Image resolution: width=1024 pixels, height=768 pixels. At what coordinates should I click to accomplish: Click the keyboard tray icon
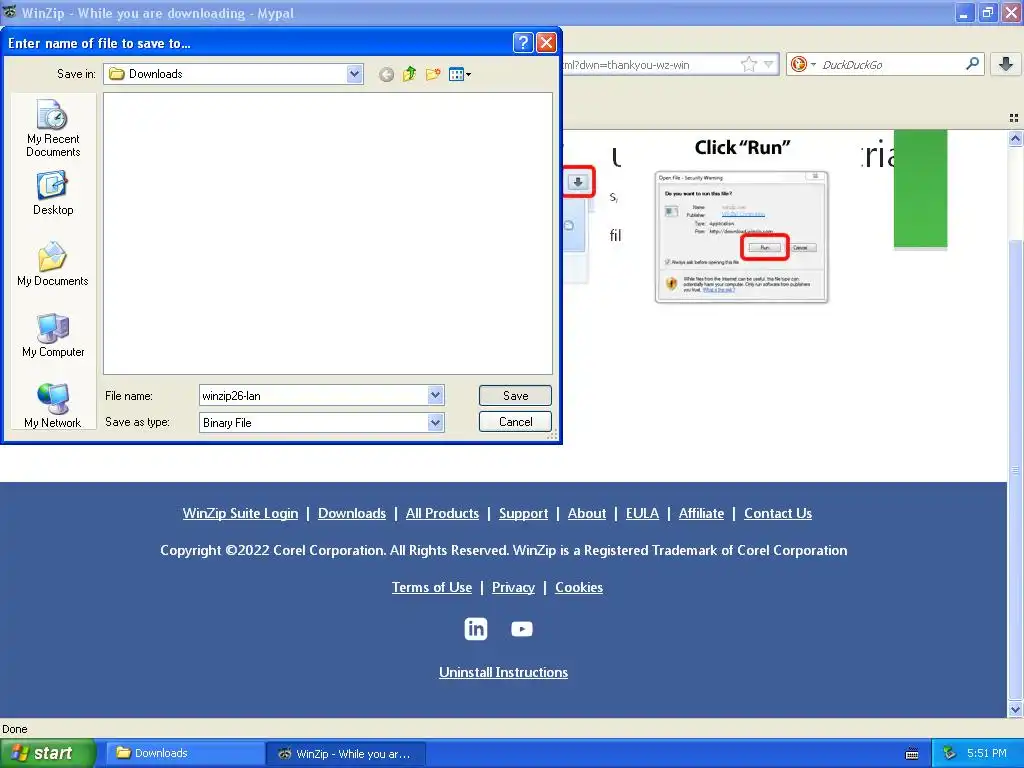tap(912, 754)
